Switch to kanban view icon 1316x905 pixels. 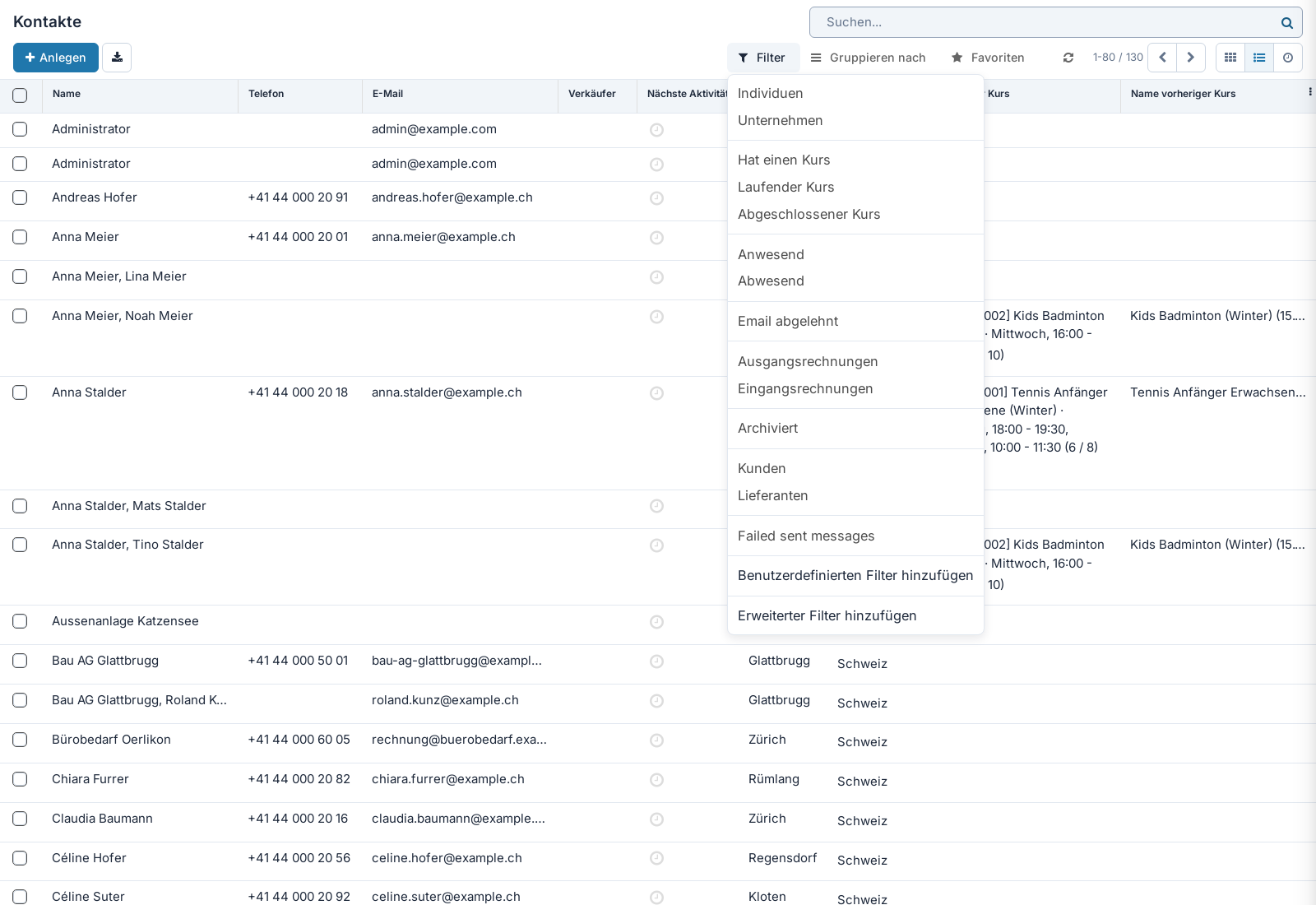1230,58
